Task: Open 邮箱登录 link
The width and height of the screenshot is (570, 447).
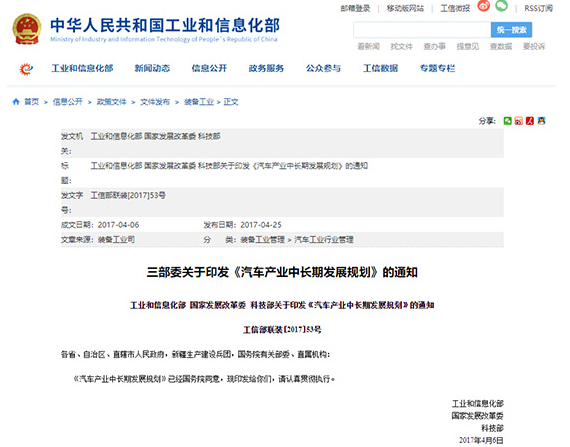Action: pos(355,8)
